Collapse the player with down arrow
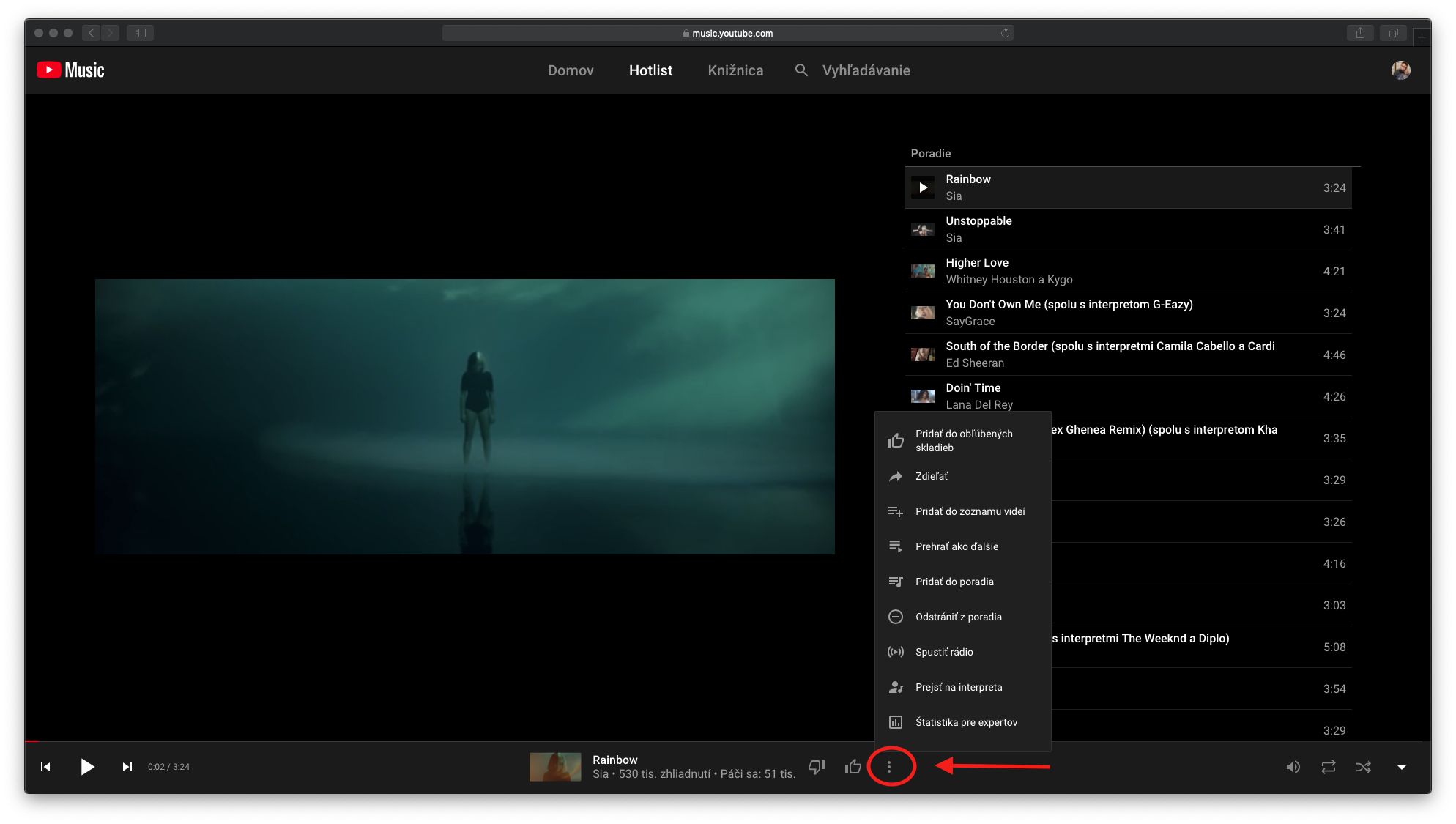This screenshot has width=1456, height=824. [x=1402, y=767]
